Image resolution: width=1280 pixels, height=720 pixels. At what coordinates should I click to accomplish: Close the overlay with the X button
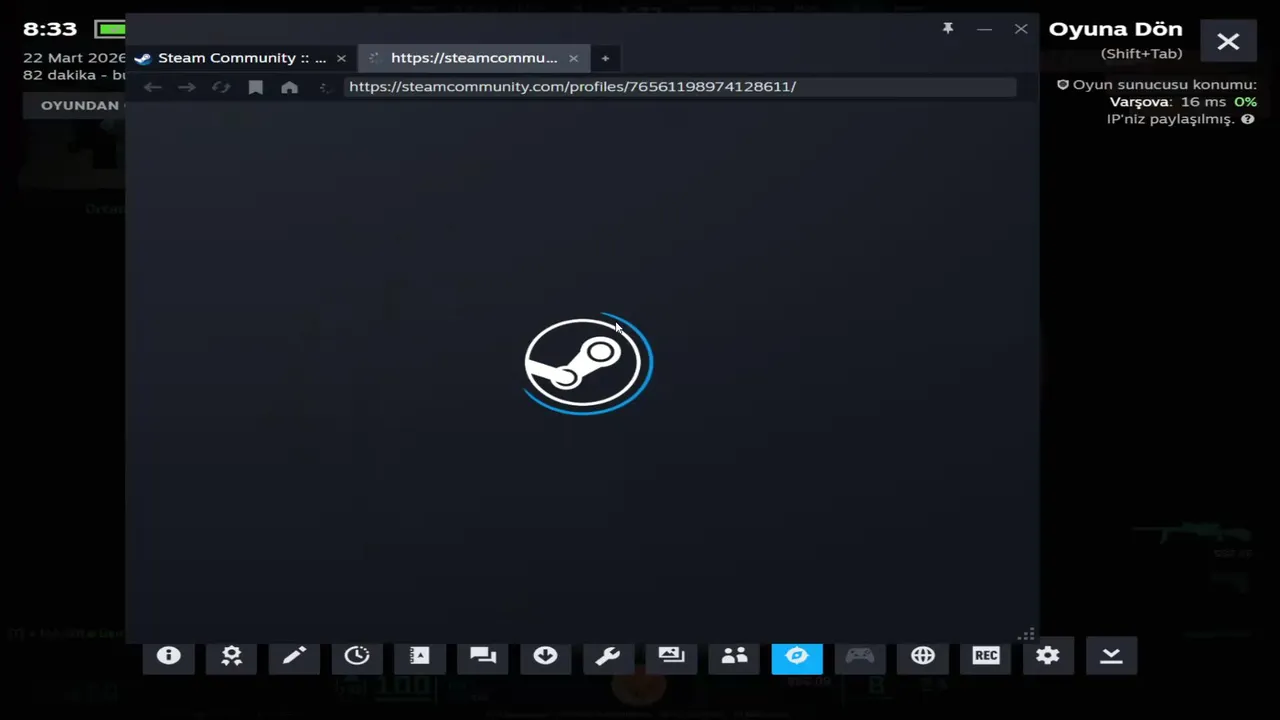[1228, 41]
